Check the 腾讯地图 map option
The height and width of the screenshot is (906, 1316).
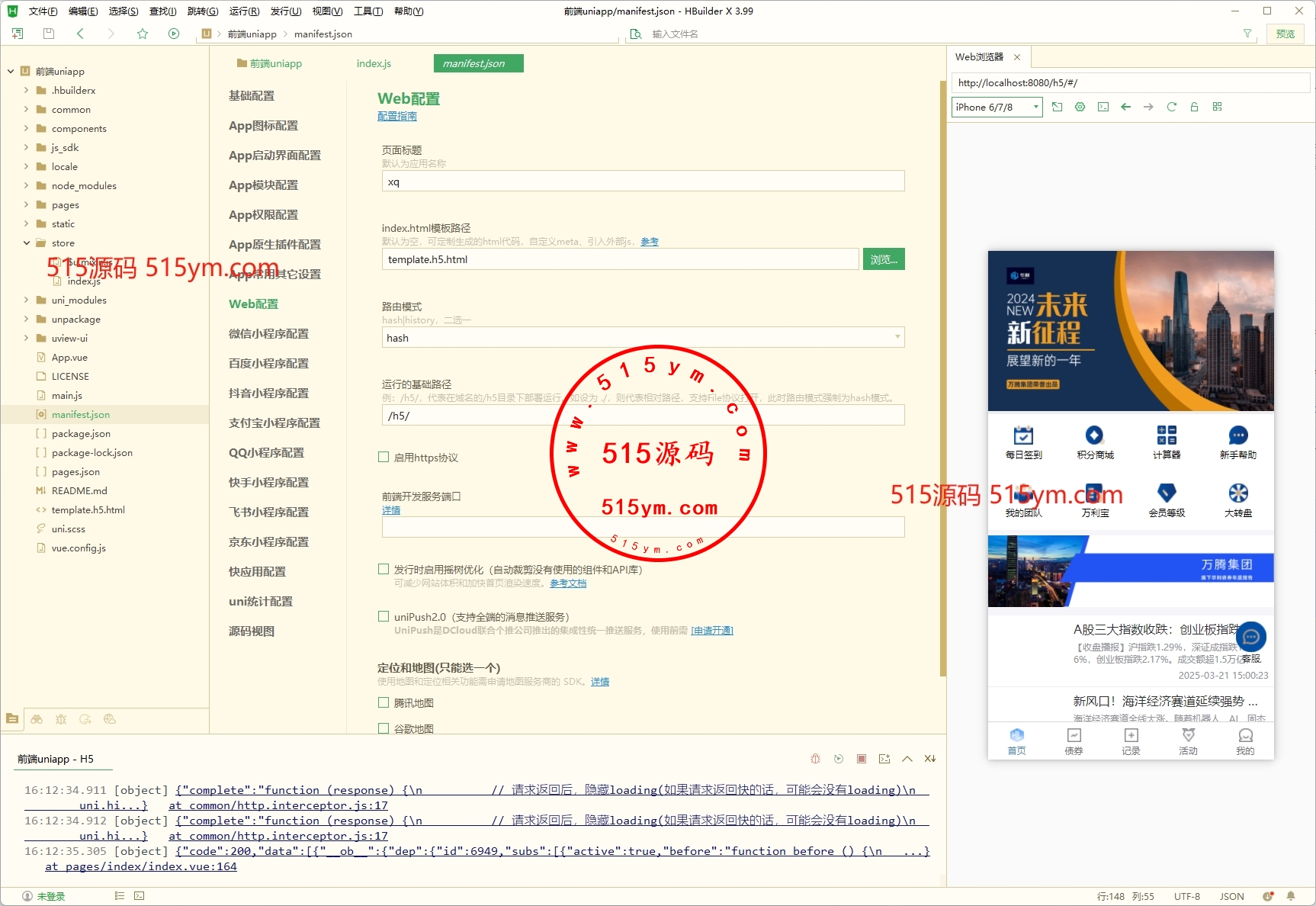(x=384, y=703)
